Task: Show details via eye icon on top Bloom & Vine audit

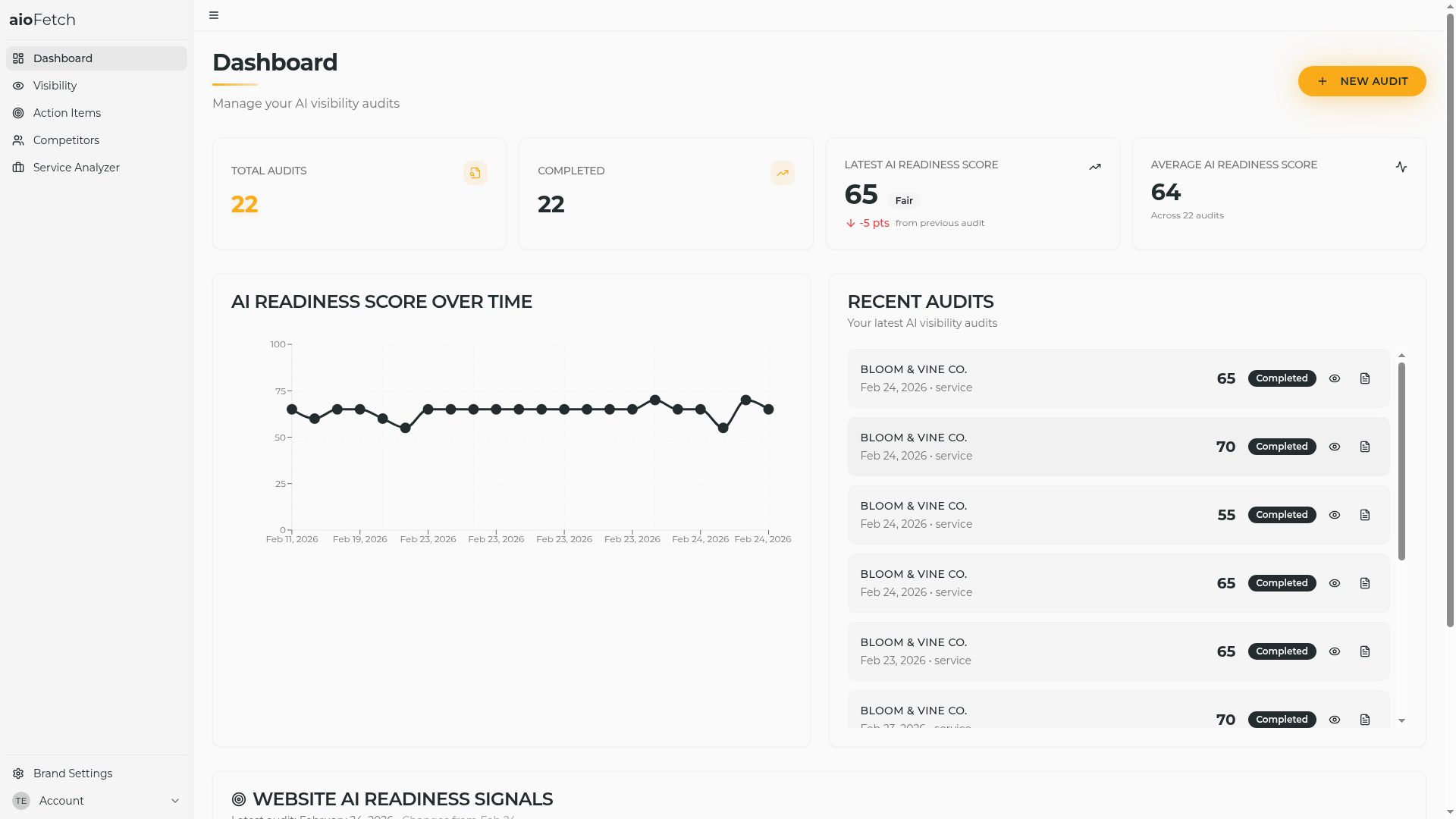Action: [x=1335, y=378]
